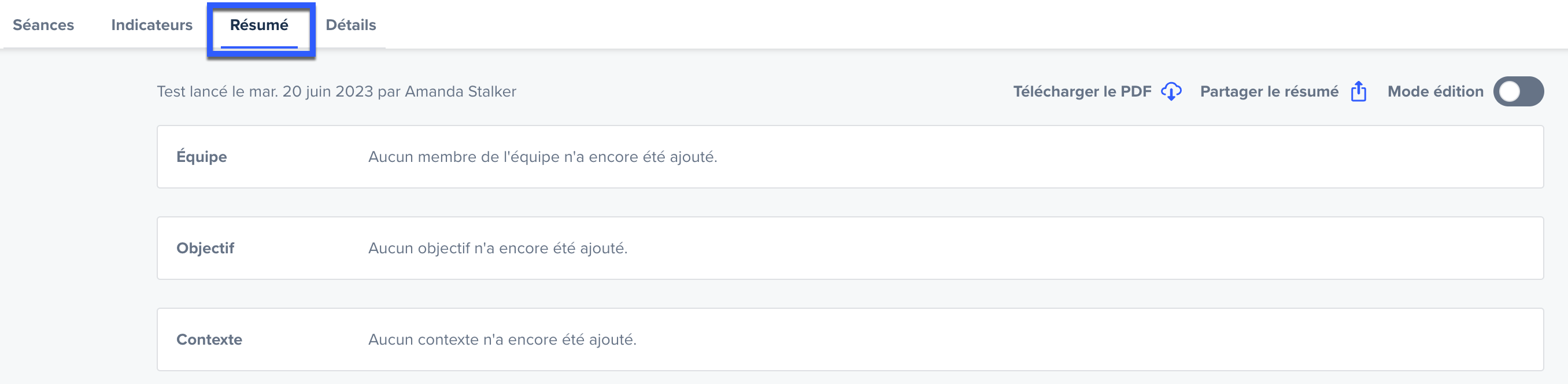Screen dimensions: 1568x384
Task: Click the Partager le résumé label
Action: [x=1269, y=91]
